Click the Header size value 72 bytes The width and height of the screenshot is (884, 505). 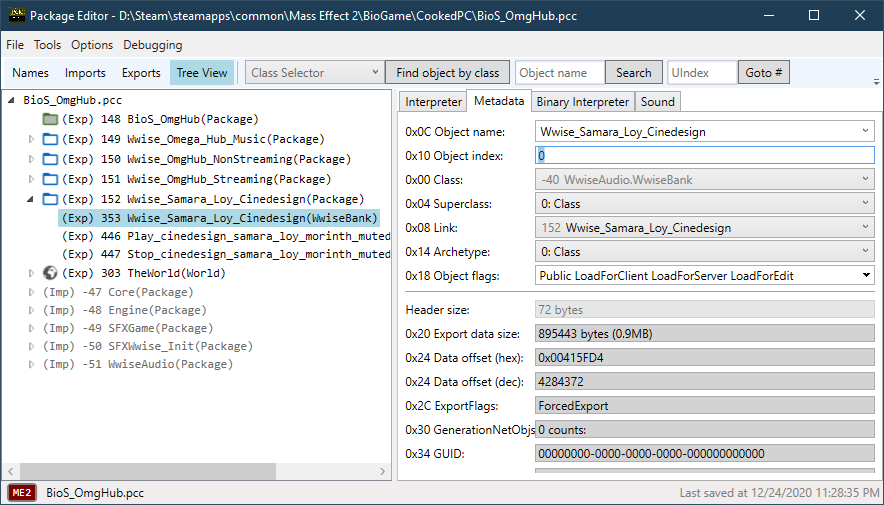705,310
